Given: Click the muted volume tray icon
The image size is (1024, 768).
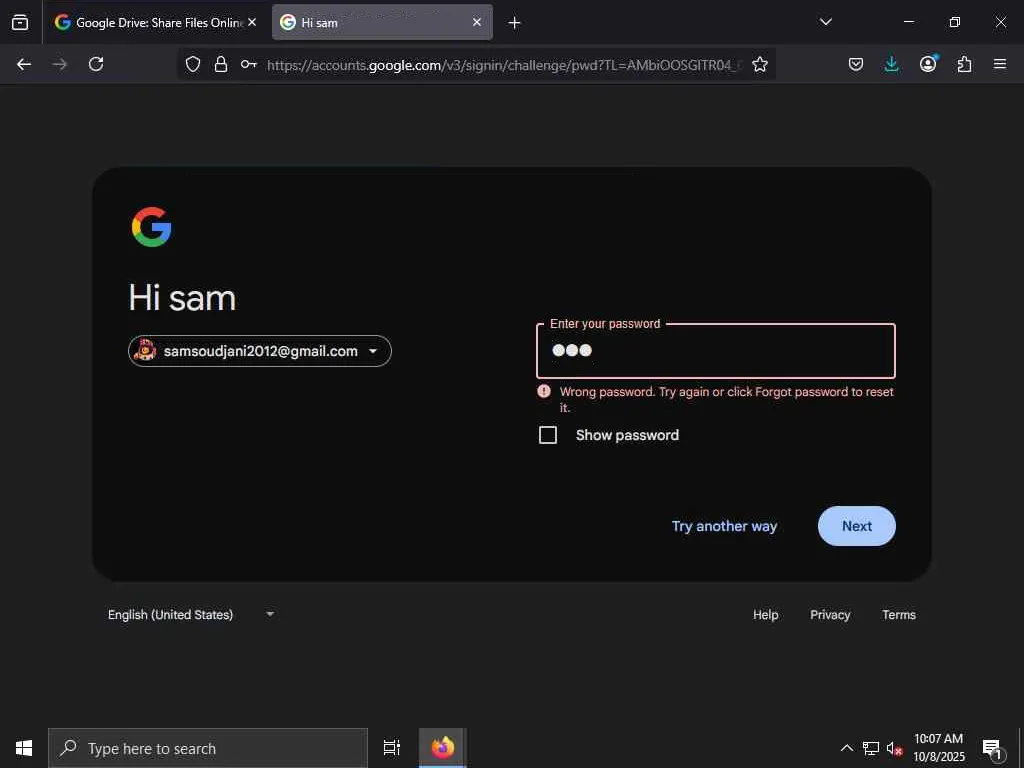Looking at the screenshot, I should [x=894, y=748].
